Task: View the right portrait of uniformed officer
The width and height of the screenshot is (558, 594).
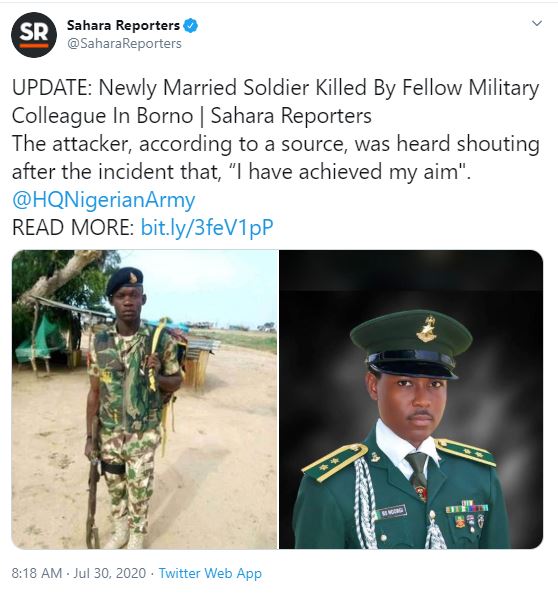Action: click(411, 399)
